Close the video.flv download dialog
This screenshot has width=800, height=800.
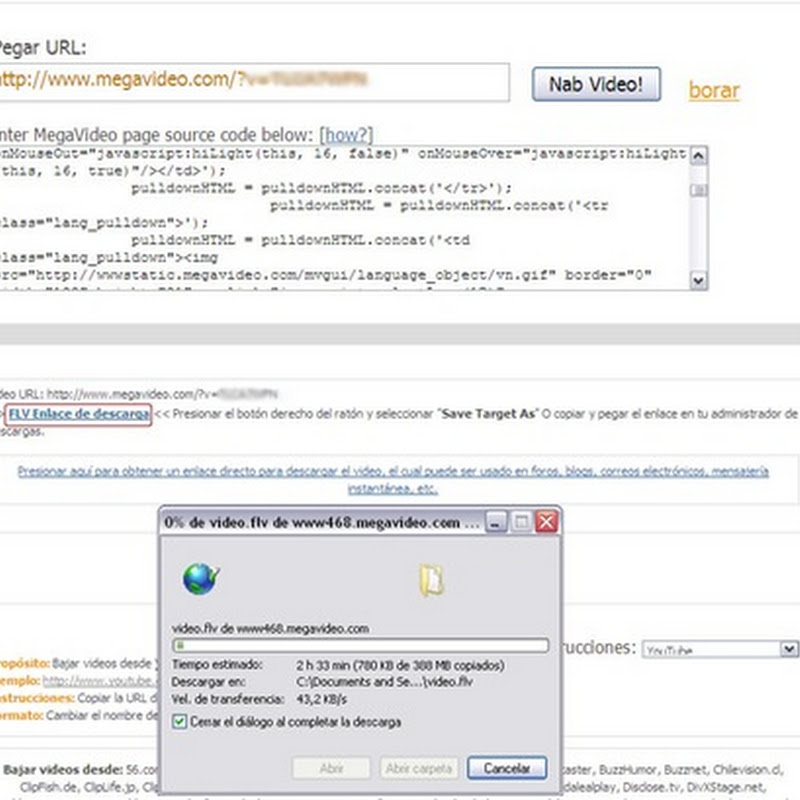pyautogui.click(x=546, y=522)
